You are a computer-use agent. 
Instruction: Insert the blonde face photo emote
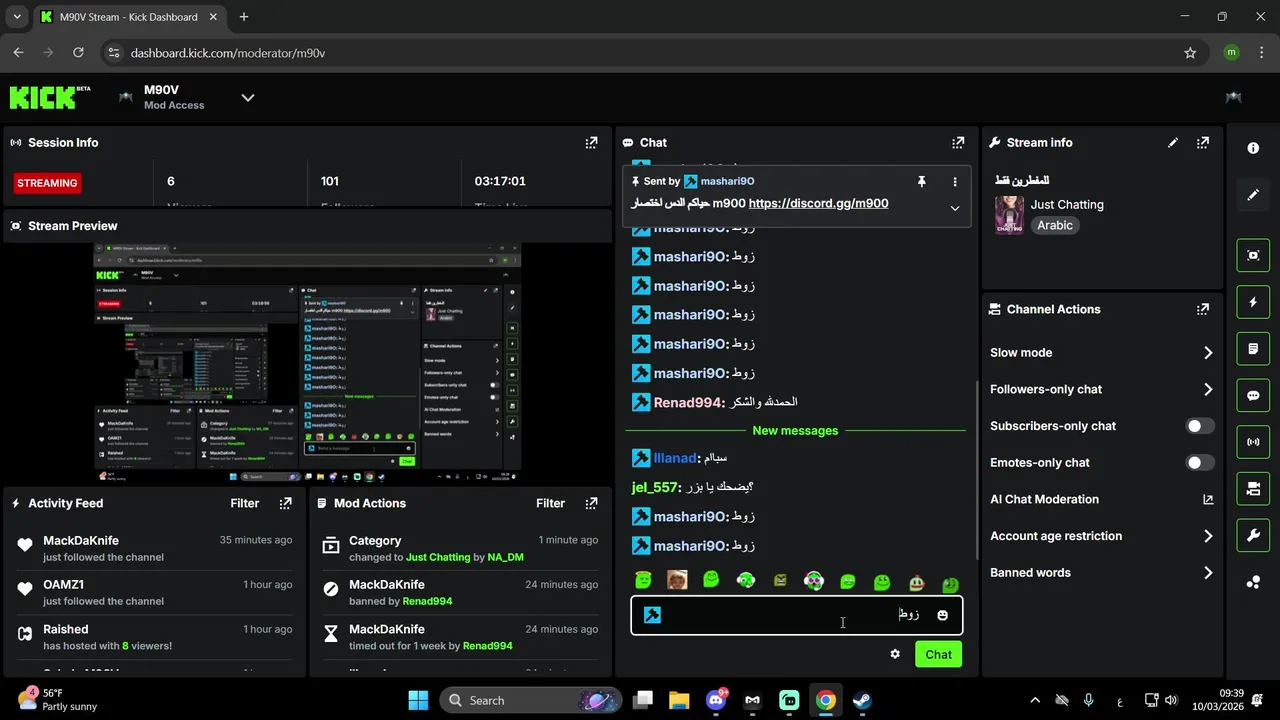click(x=677, y=580)
